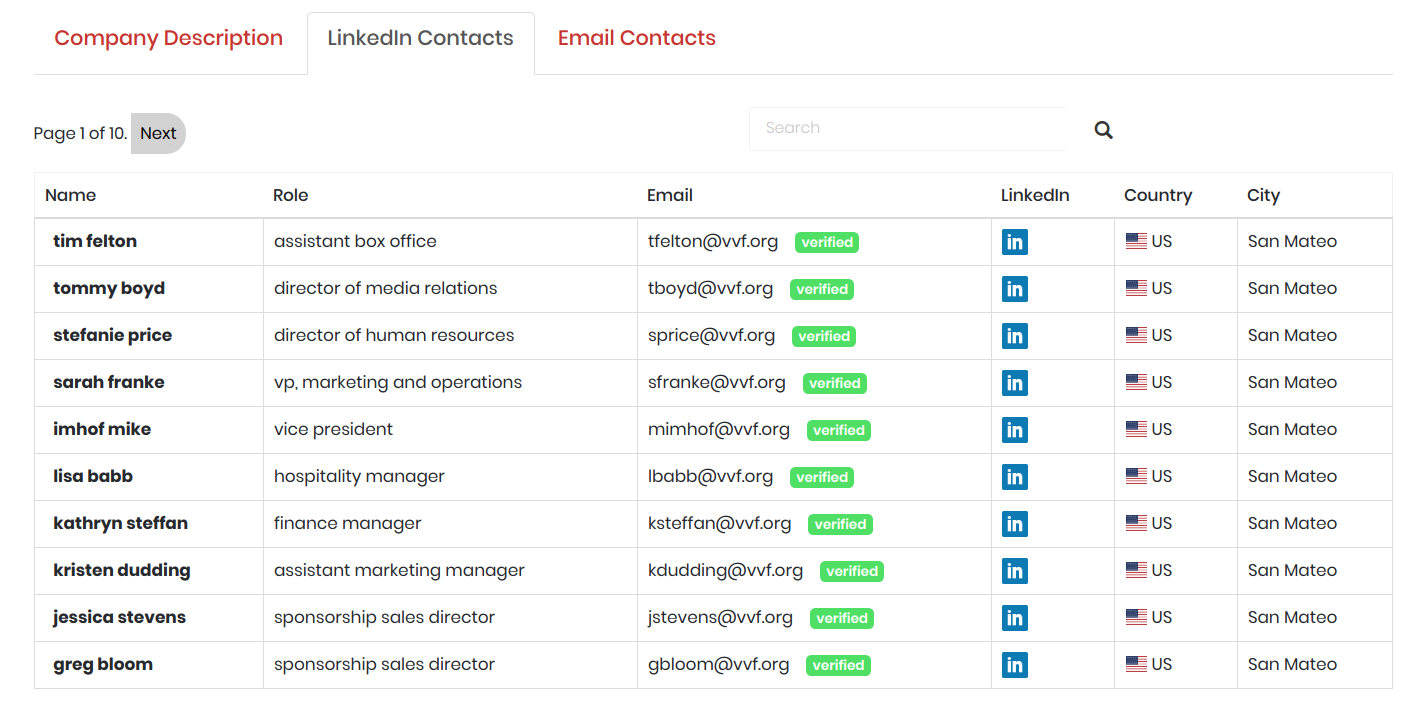The width and height of the screenshot is (1424, 712).
Task: Select the name jessica stevens
Action: pyautogui.click(x=119, y=617)
